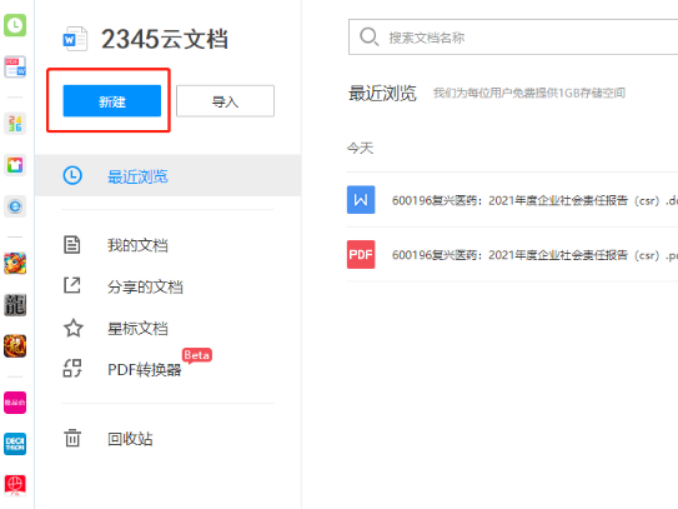
Task: Click the converter icon beside PDF转换器
Action: [x=72, y=368]
